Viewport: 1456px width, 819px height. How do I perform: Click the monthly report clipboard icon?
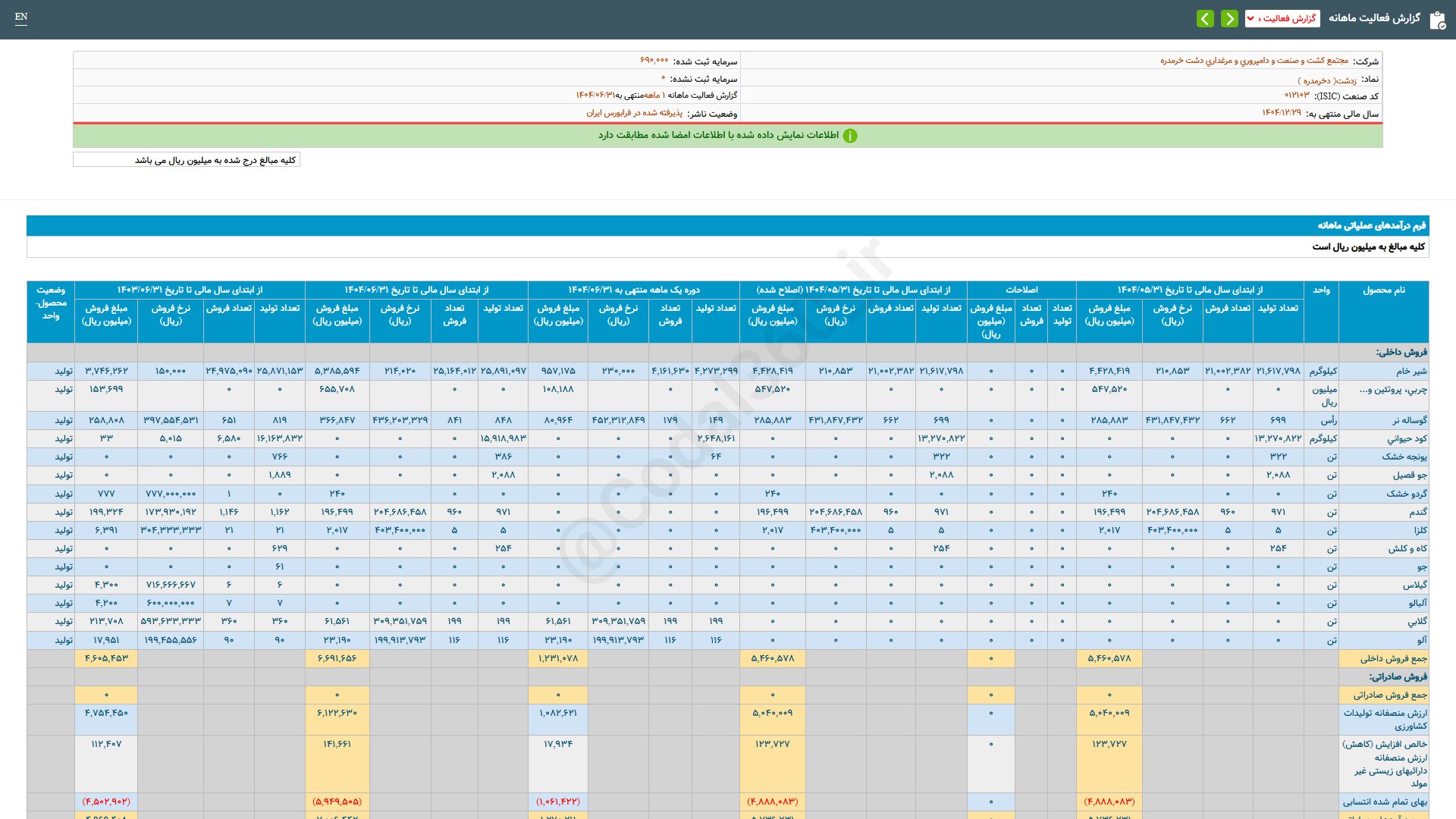tap(1437, 20)
